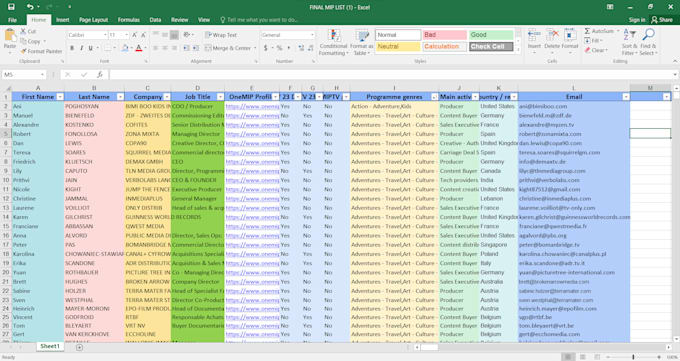Apply the Bad cell style

[445, 35]
